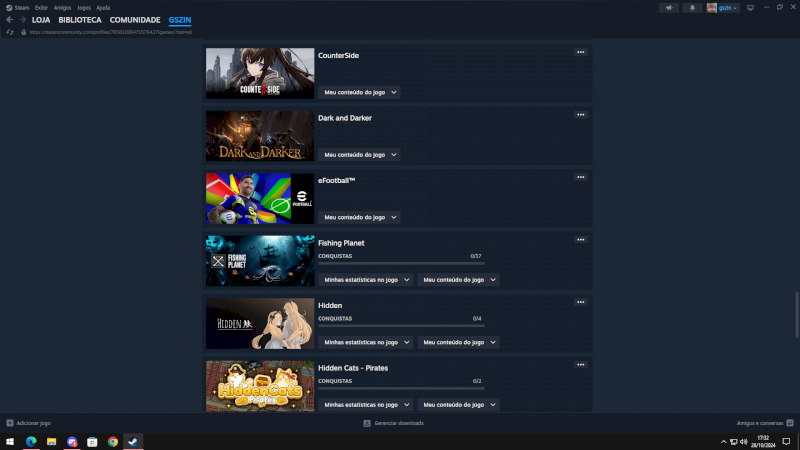Open Dark and Darker three-dot options
The image size is (800, 450).
[x=581, y=115]
